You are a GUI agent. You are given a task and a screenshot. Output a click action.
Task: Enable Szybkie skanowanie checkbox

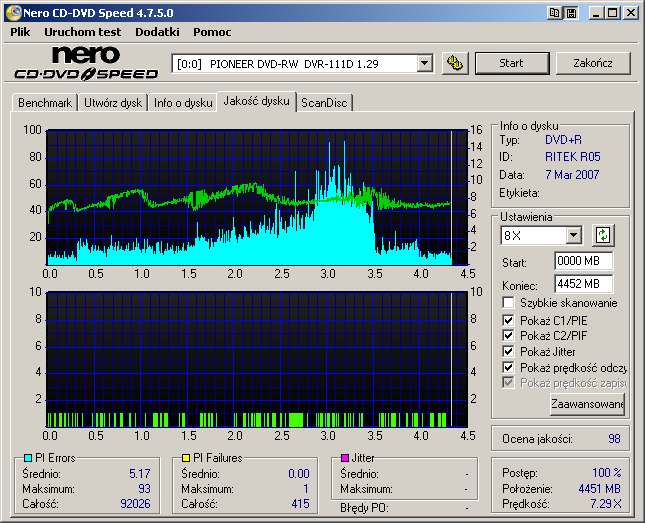click(508, 303)
